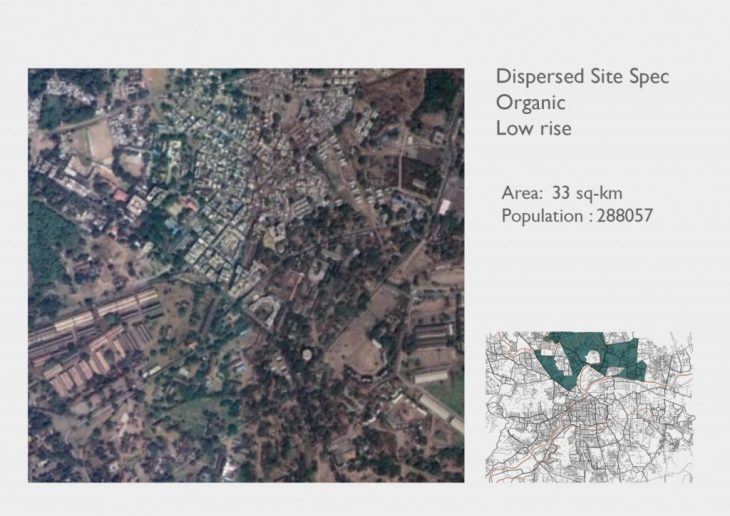Click the blank grey slide background

tap(600, 280)
